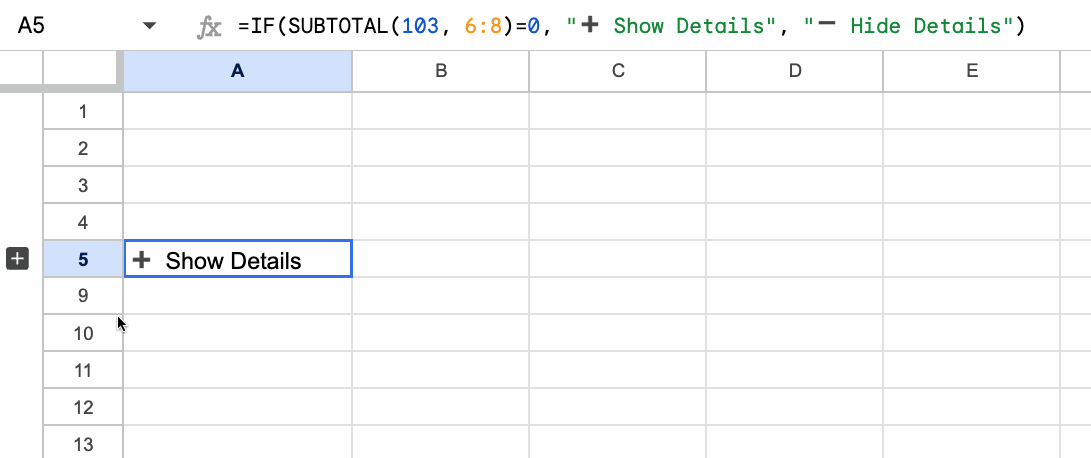1091x458 pixels.
Task: Select column D header
Action: coord(794,70)
